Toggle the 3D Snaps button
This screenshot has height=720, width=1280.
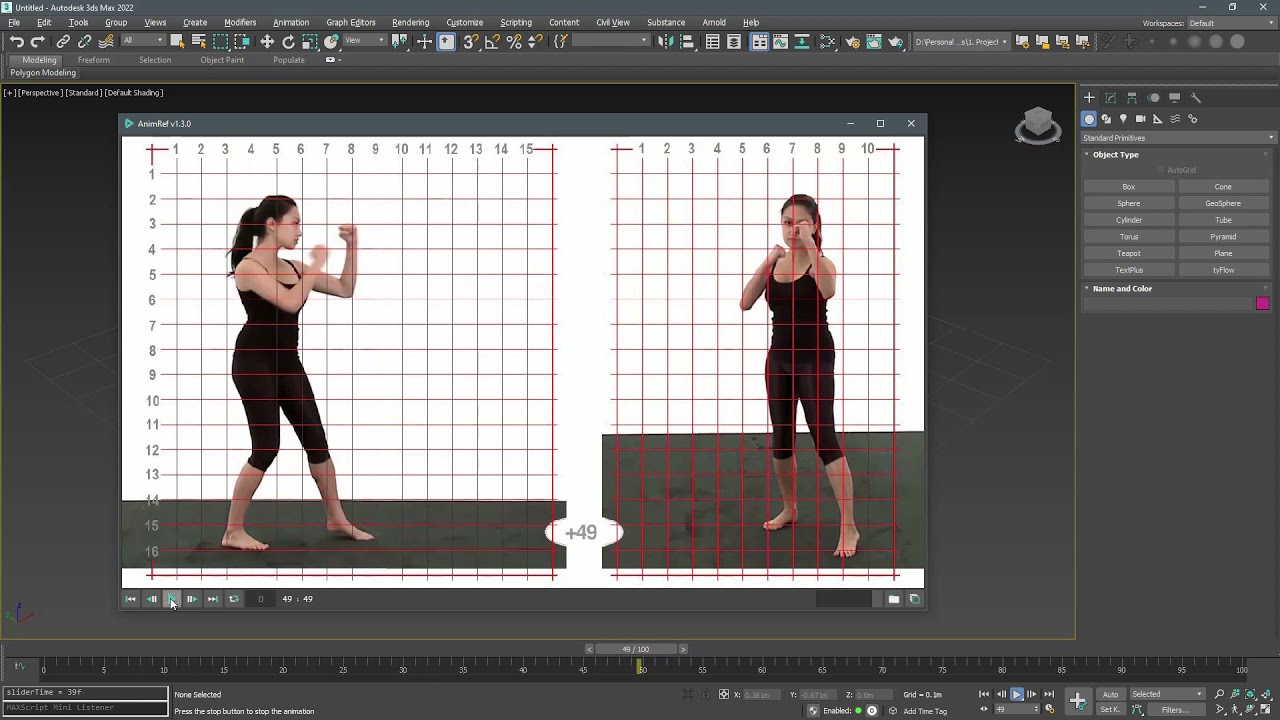470,41
